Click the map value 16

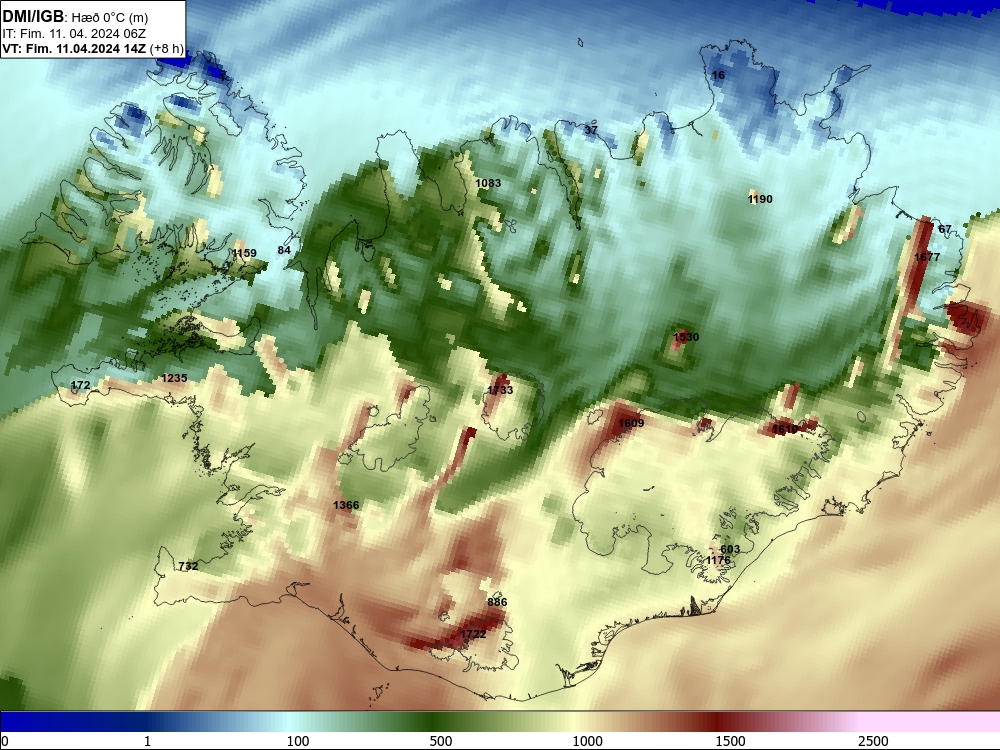coord(718,75)
